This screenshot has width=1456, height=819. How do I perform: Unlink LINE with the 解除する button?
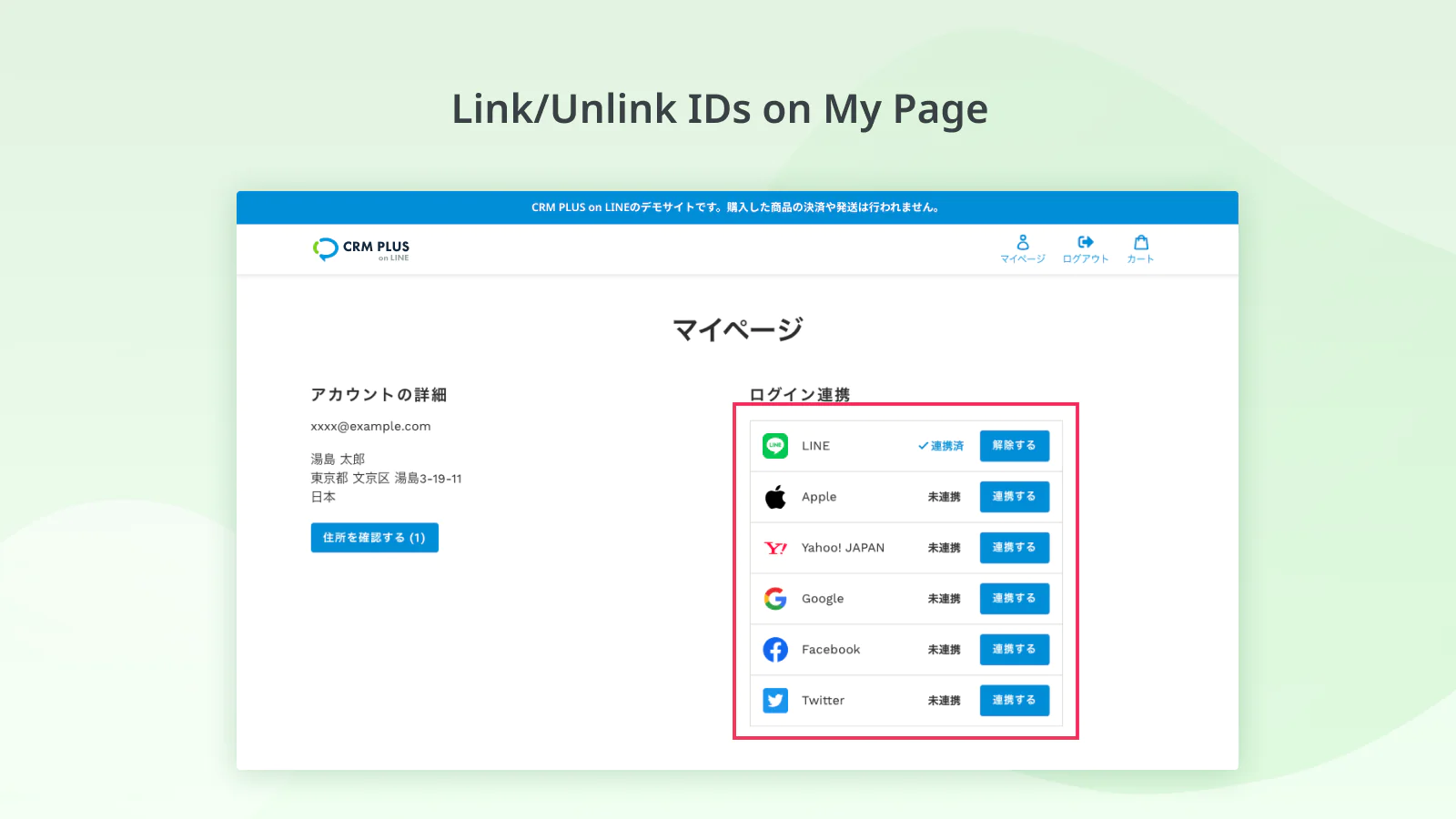(1015, 446)
